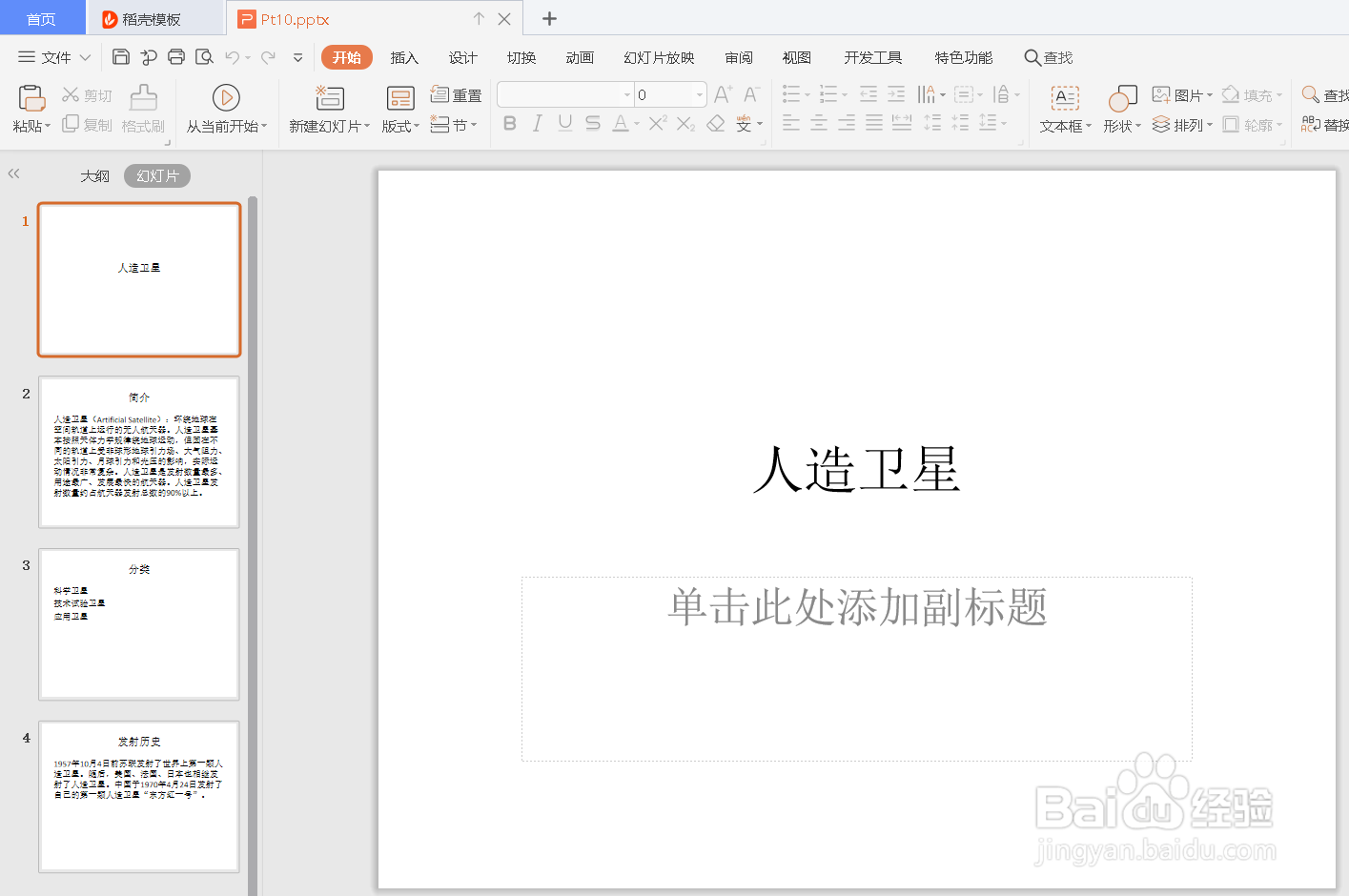Viewport: 1349px width, 896px height.
Task: Collapse the slide panel with double chevron
Action: click(13, 173)
